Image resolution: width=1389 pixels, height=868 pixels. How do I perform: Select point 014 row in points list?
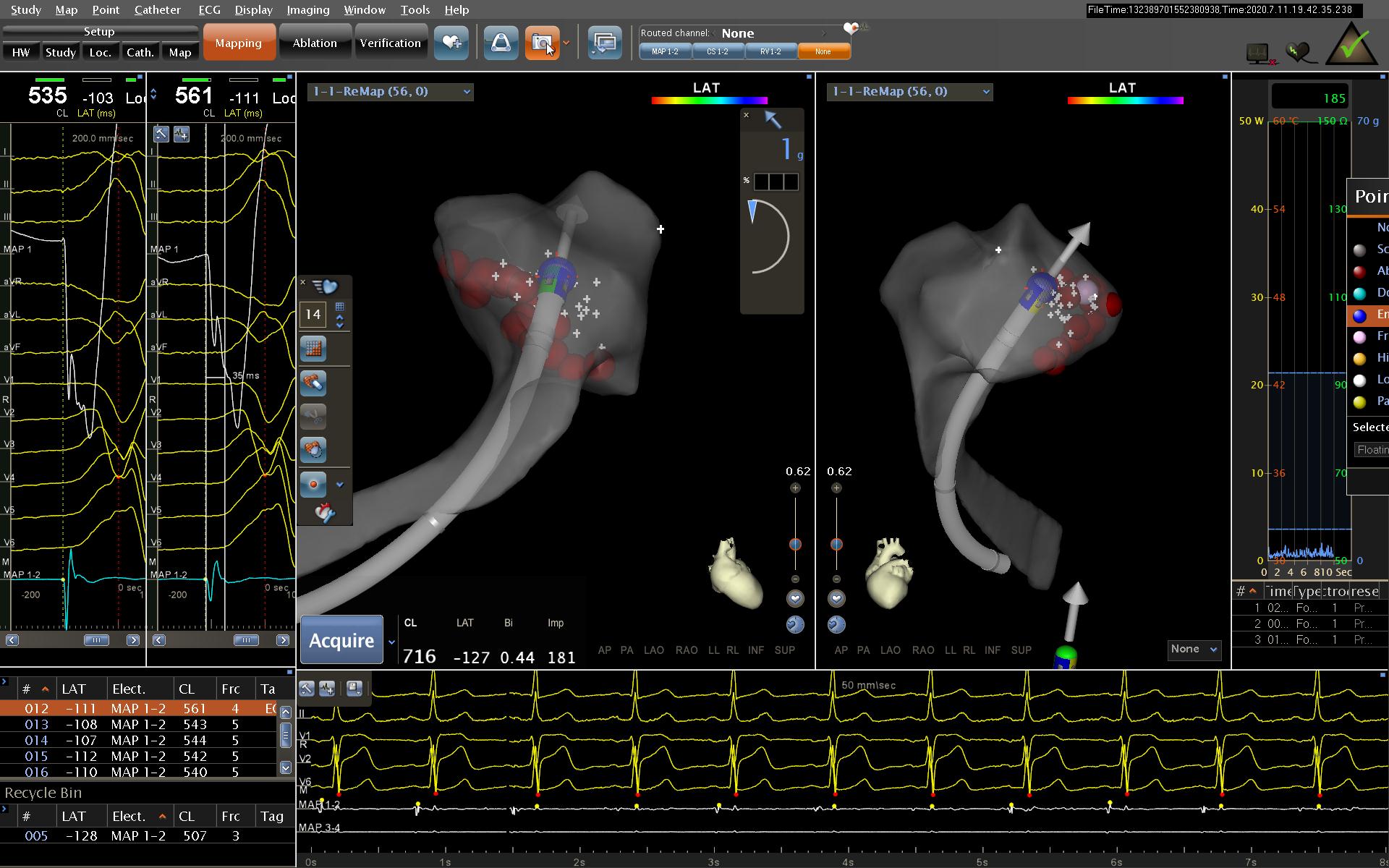click(137, 740)
